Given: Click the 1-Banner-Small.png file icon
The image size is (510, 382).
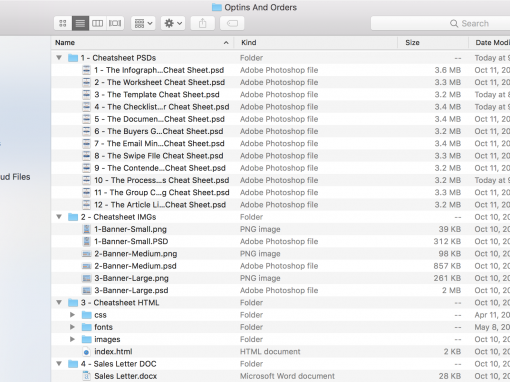Looking at the screenshot, I should point(86,229).
